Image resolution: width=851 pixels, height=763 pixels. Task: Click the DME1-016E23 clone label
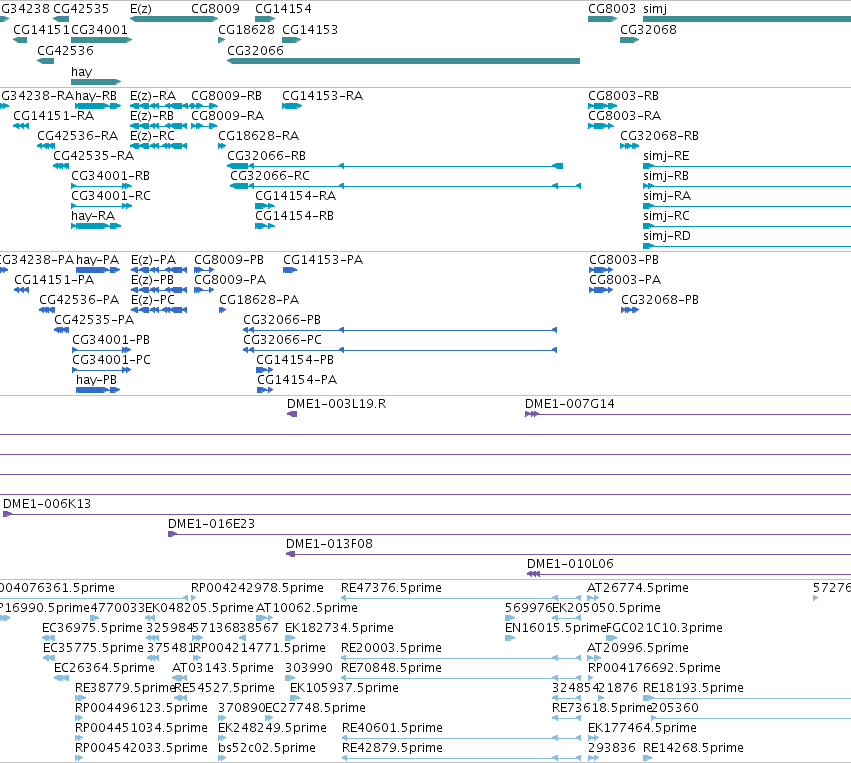pyautogui.click(x=211, y=524)
